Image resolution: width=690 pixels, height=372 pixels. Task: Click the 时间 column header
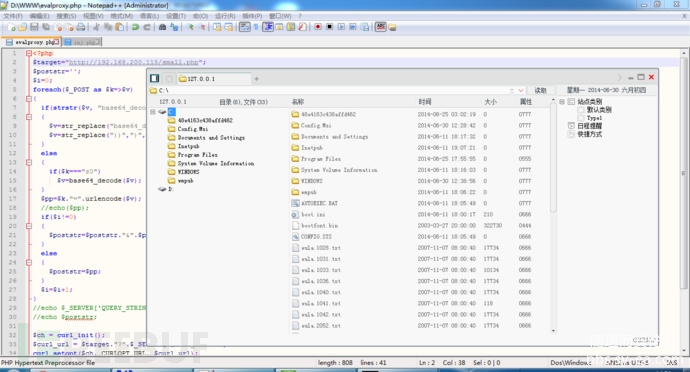[x=425, y=102]
